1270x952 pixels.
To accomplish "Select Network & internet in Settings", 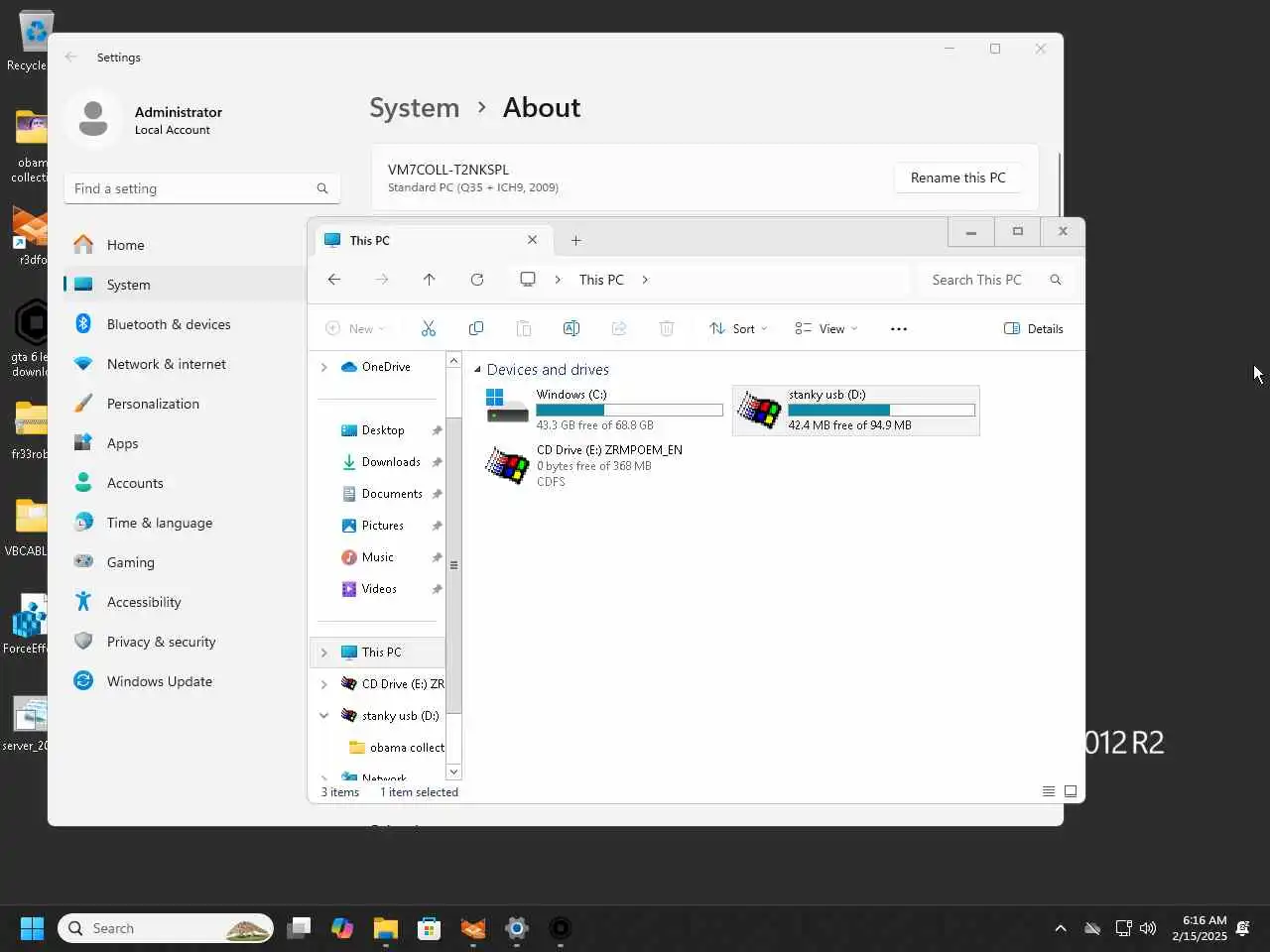I will pos(185,364).
